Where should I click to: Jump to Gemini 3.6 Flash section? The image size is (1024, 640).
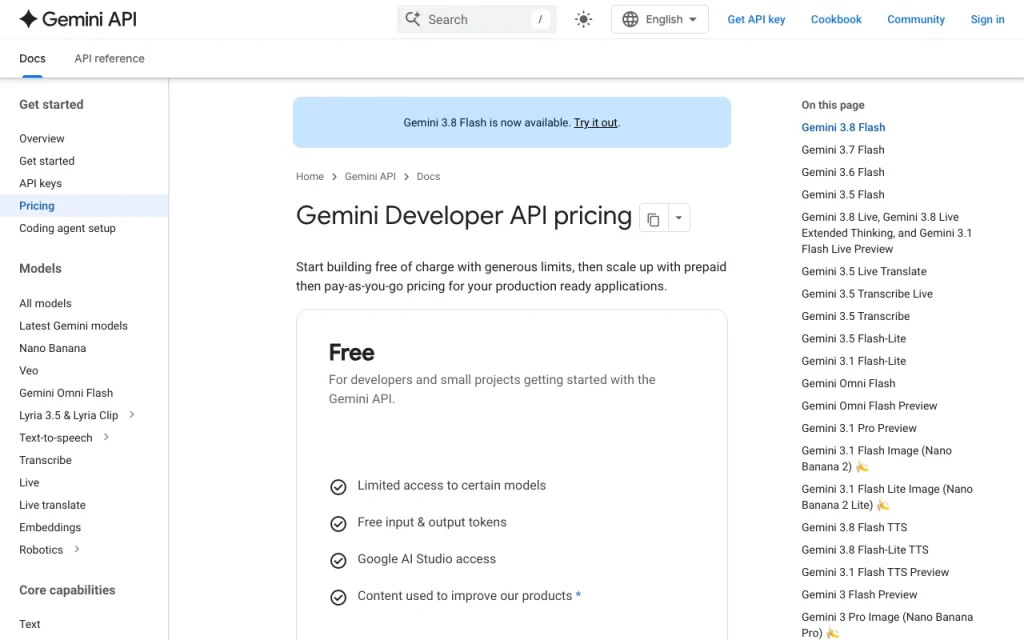click(x=842, y=172)
